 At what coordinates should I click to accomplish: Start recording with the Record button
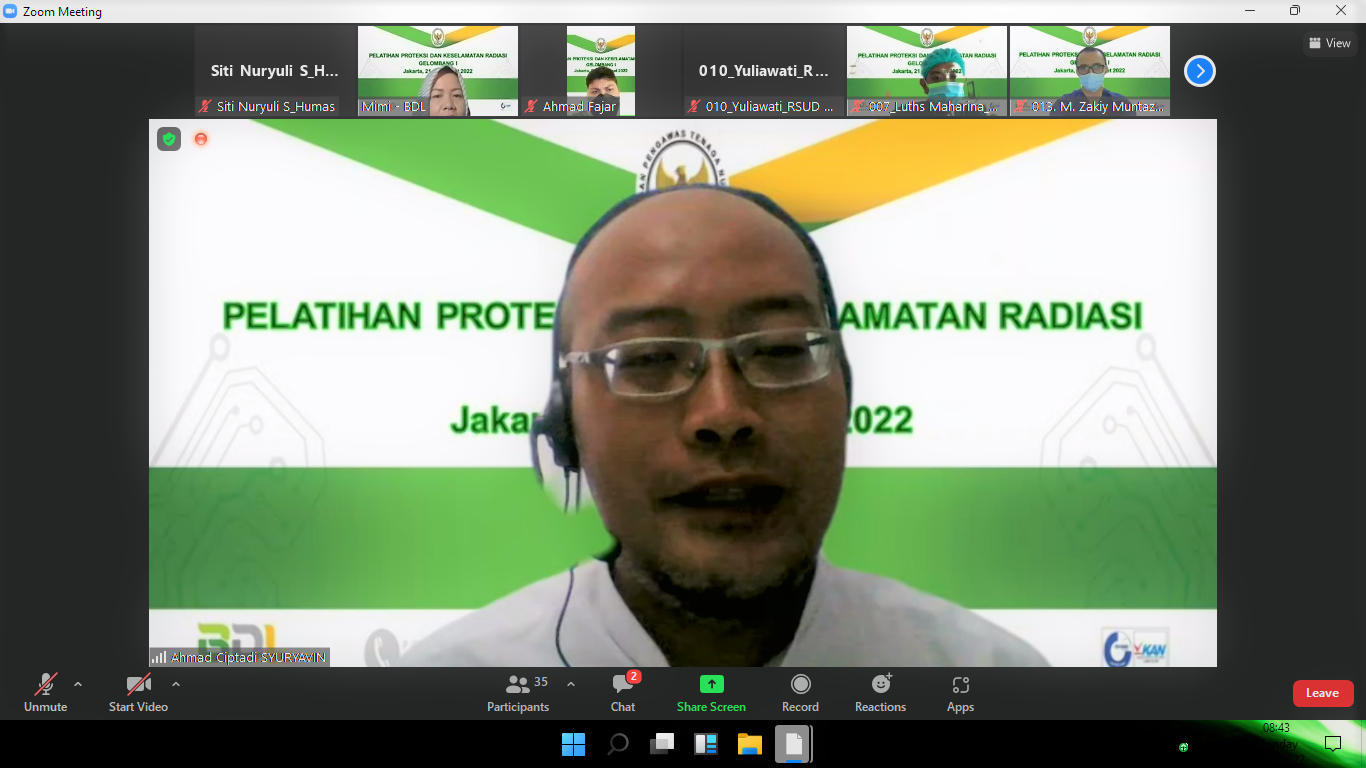(800, 693)
